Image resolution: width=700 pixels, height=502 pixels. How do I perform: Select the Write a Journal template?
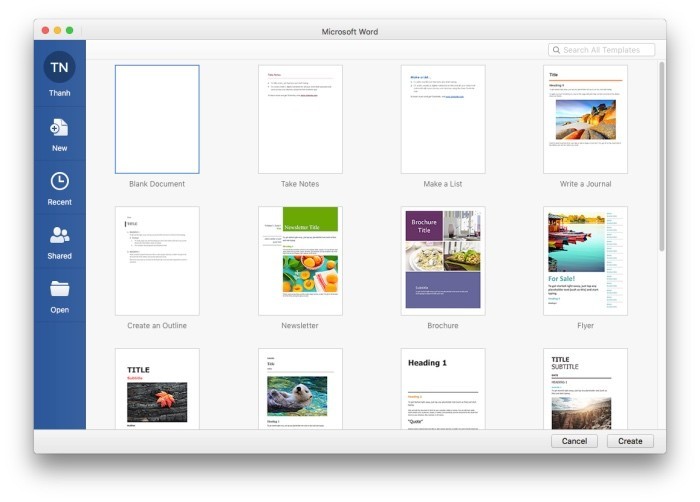[x=585, y=119]
